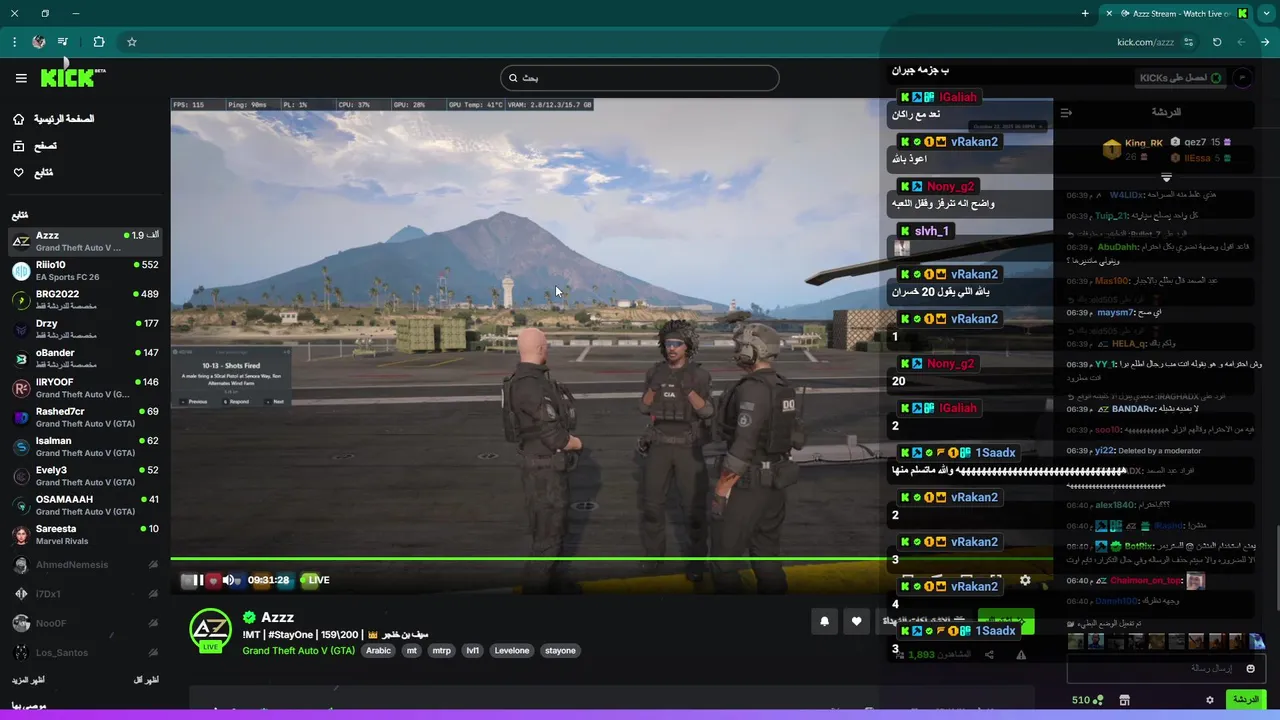
Task: Click the 510 channel points balance
Action: tap(1087, 700)
